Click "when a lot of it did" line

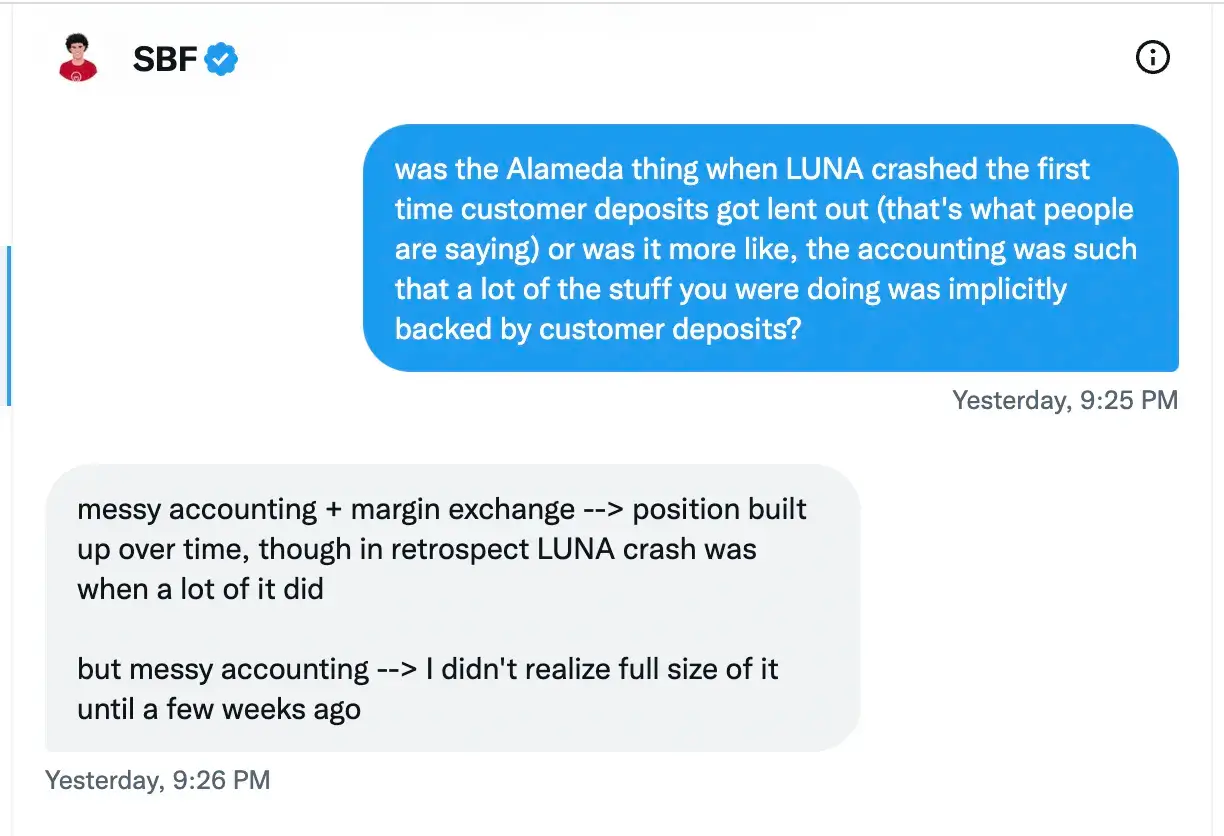[200, 589]
